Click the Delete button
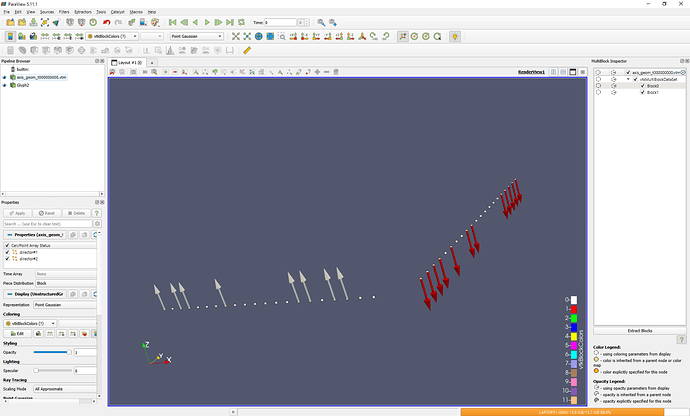Viewport: 690px width, 416px height. pyautogui.click(x=76, y=213)
